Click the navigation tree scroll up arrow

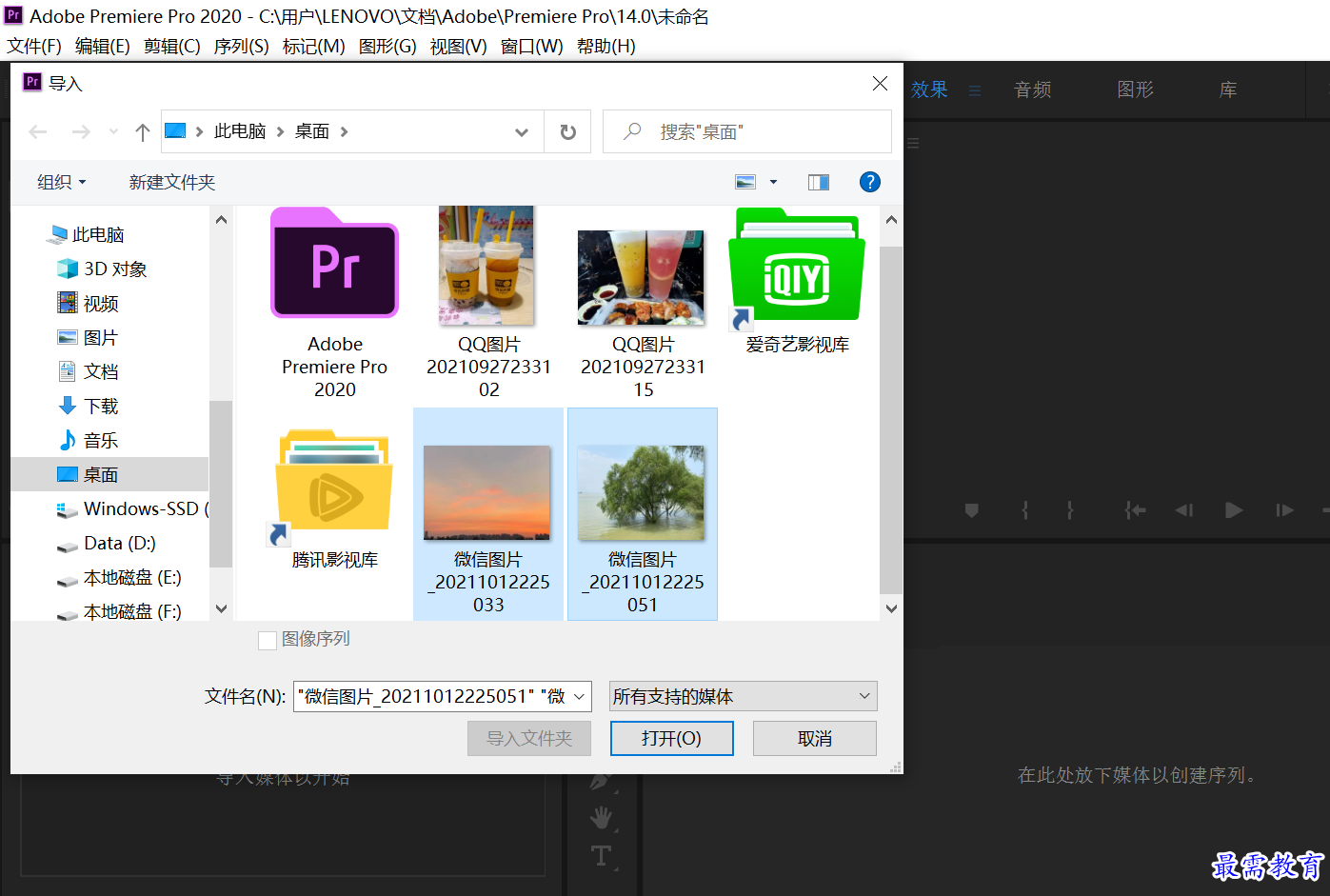click(221, 219)
